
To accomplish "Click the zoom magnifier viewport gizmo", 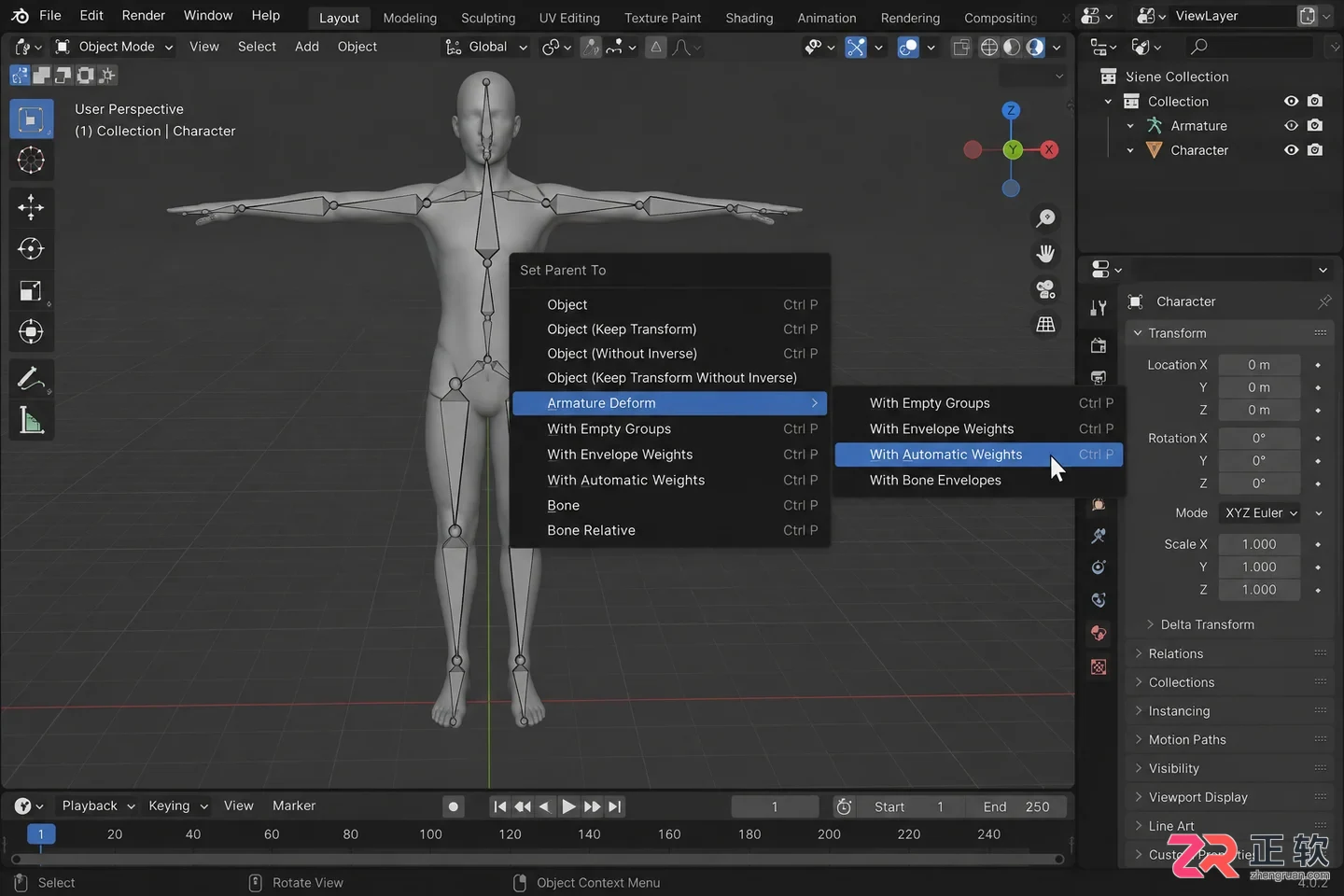I will click(1045, 218).
